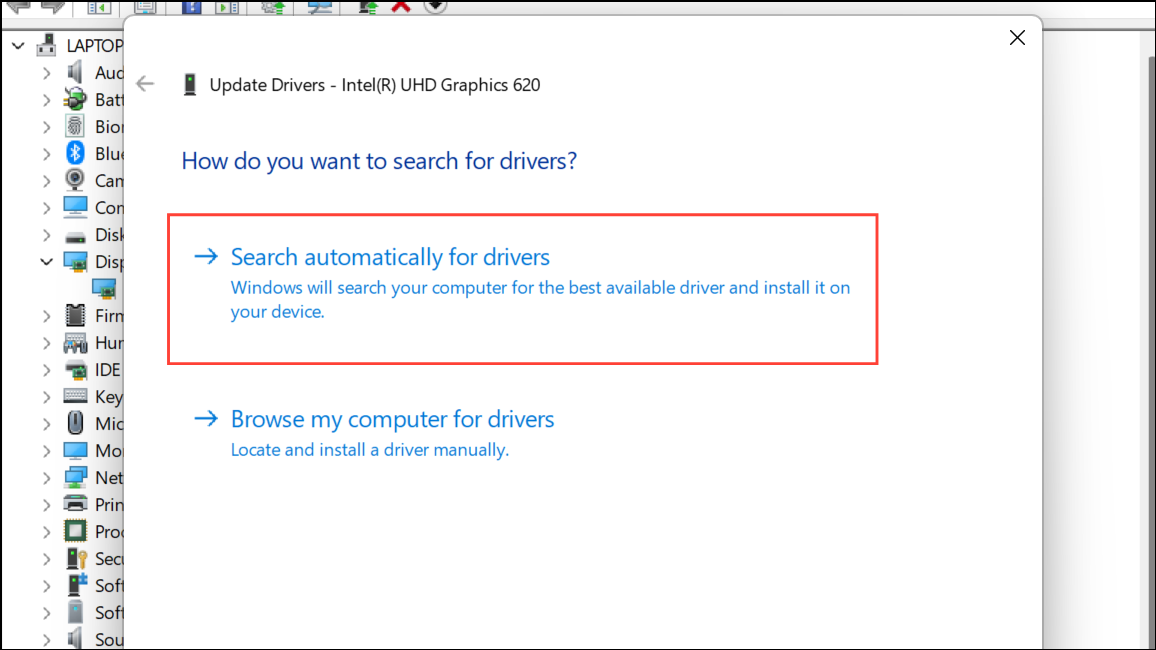The image size is (1156, 650).
Task: Select the processor icon next to Proc
Action: tap(75, 531)
